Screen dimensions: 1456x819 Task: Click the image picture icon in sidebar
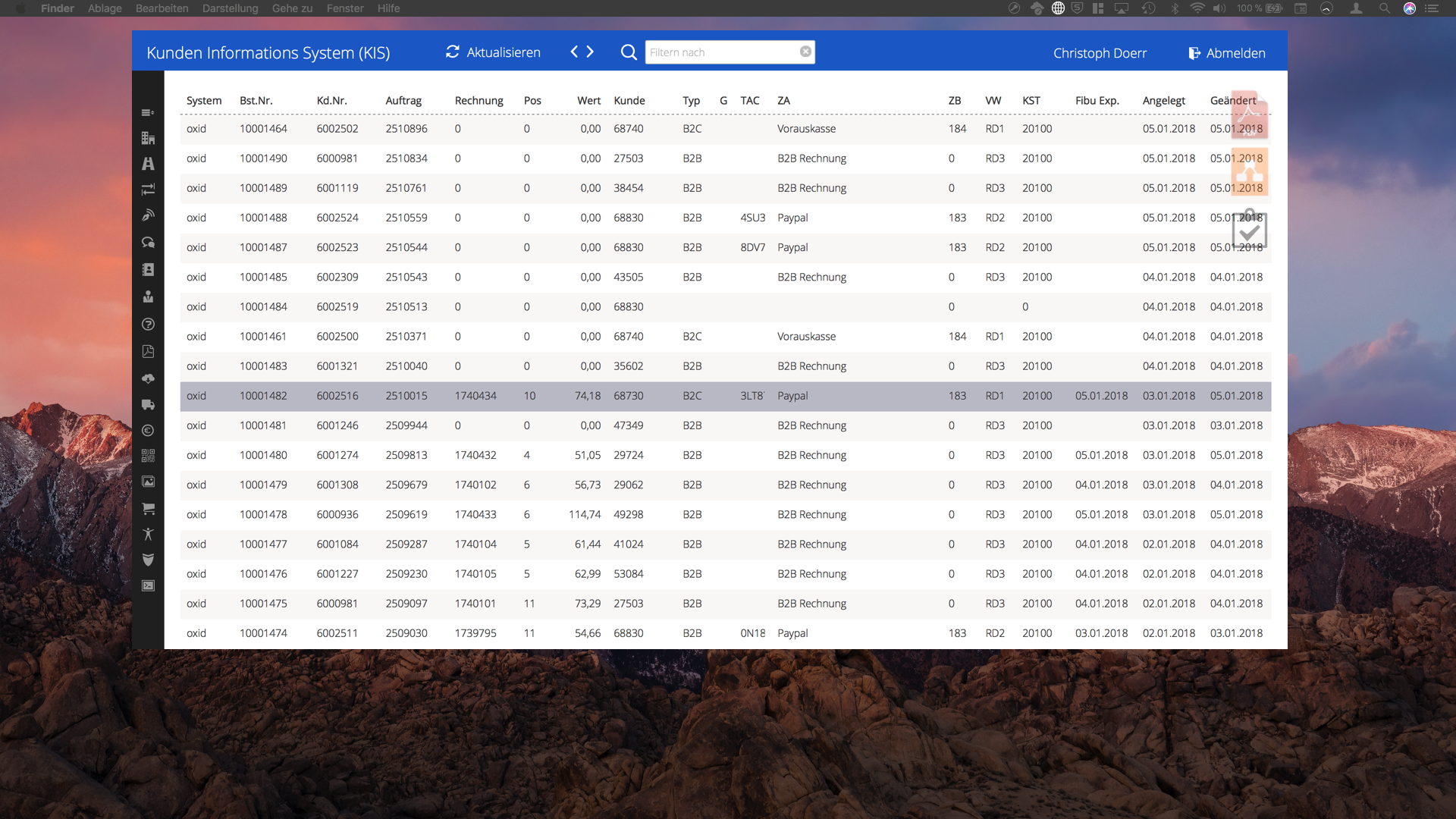point(148,482)
